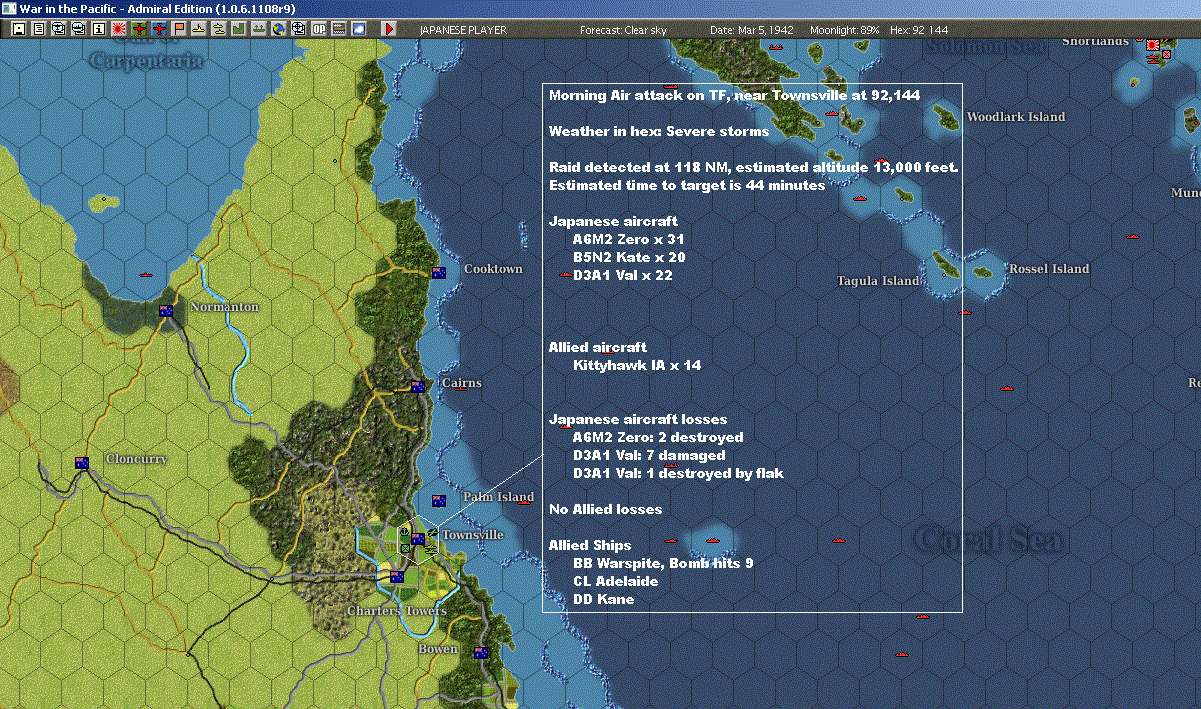Select the Cooktown base flag
Screen dimensions: 1201x709
(438, 272)
